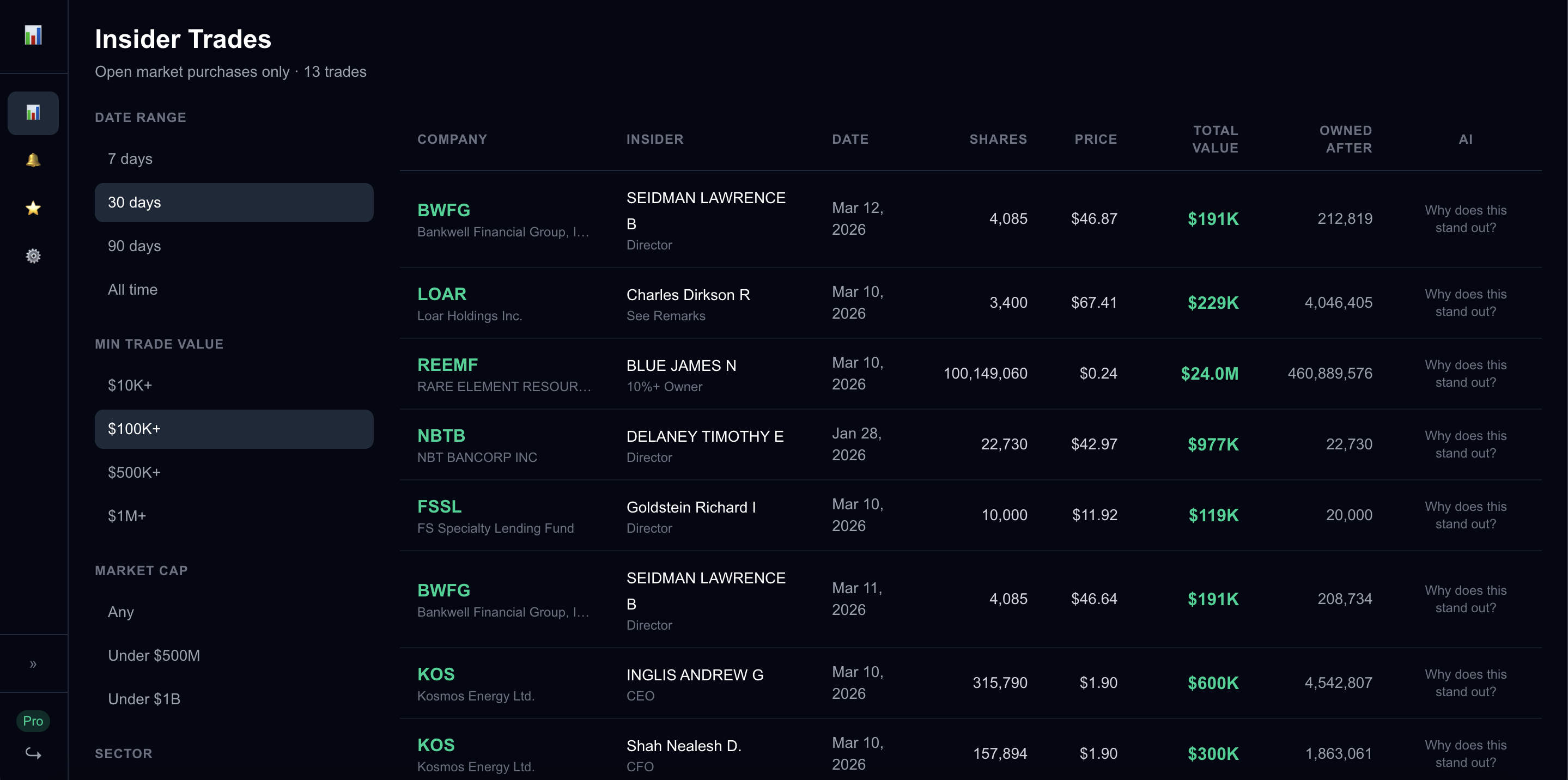Select the 30 days date range
Viewport: 1568px width, 780px height.
click(234, 203)
